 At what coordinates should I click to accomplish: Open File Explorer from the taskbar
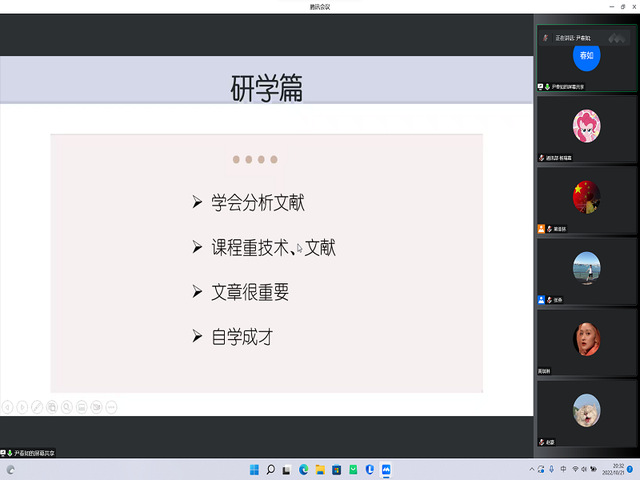(320, 469)
